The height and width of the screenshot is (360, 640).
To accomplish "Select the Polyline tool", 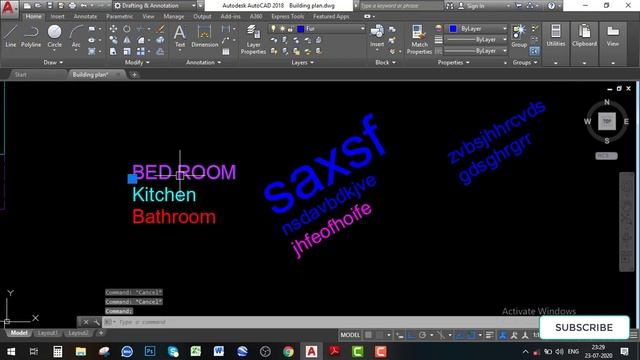I will pyautogui.click(x=31, y=36).
